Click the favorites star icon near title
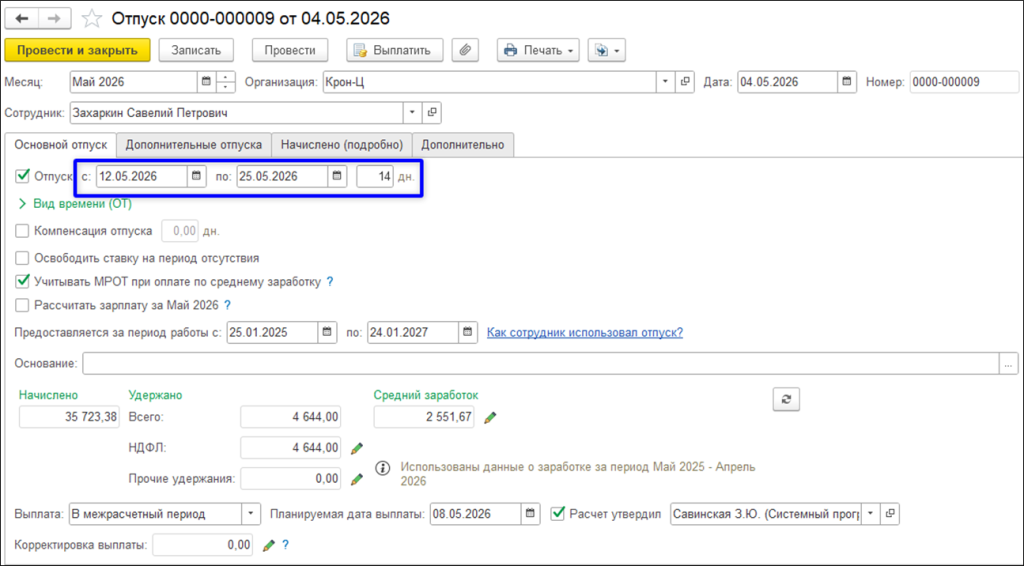This screenshot has height=566, width=1024. [x=91, y=18]
